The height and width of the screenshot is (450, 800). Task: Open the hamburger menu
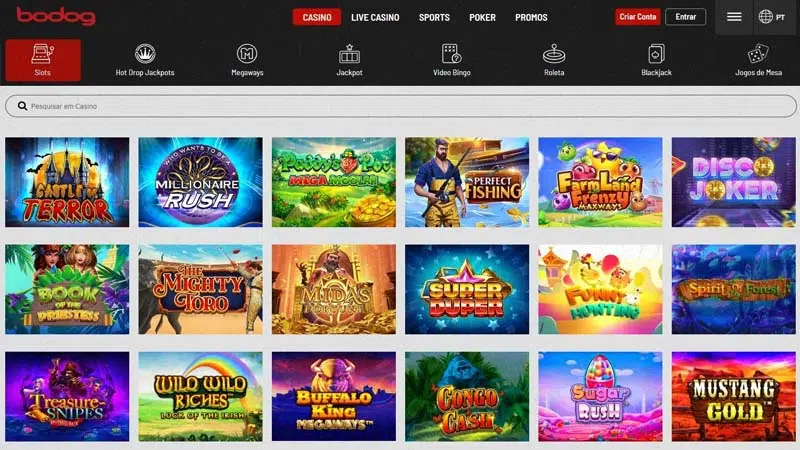click(734, 17)
